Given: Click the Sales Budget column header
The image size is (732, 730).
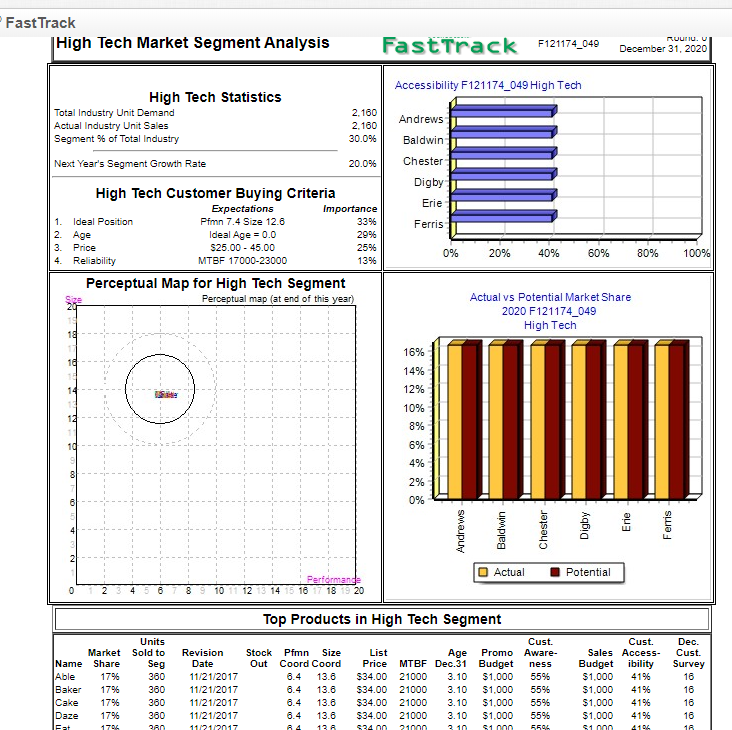Looking at the screenshot, I should (x=596, y=658).
